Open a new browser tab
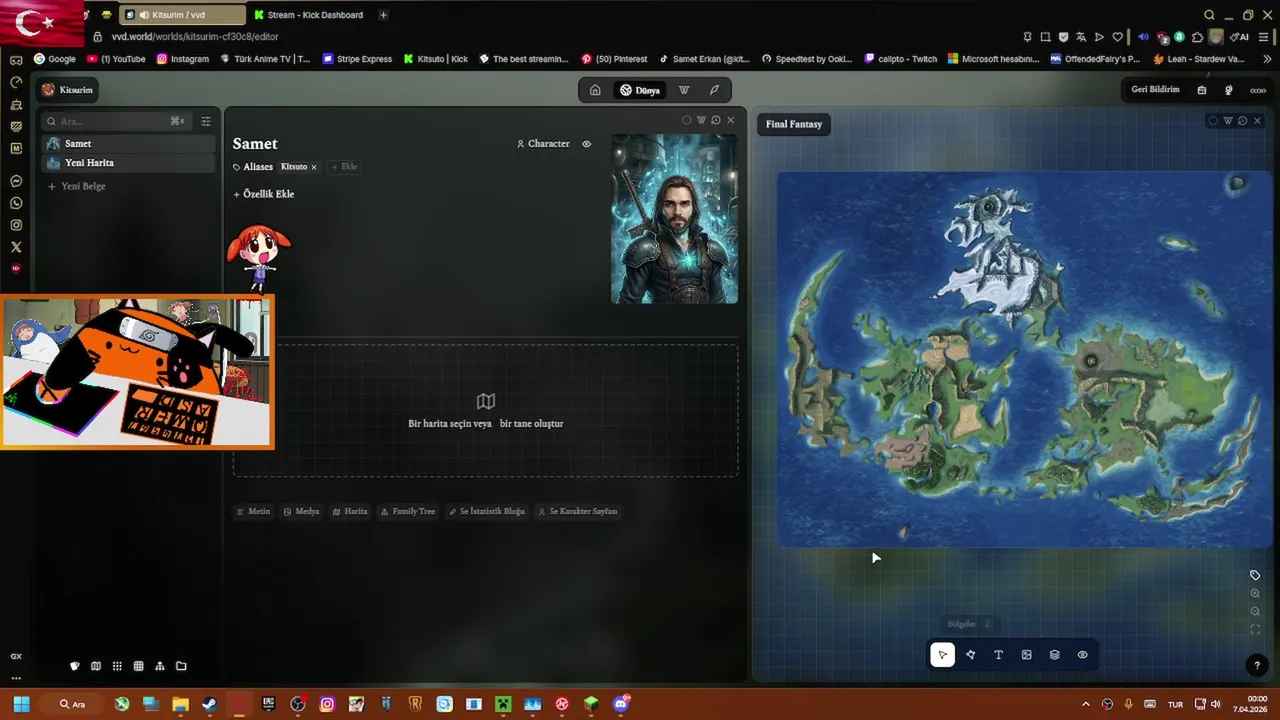The image size is (1280, 720). 383,15
